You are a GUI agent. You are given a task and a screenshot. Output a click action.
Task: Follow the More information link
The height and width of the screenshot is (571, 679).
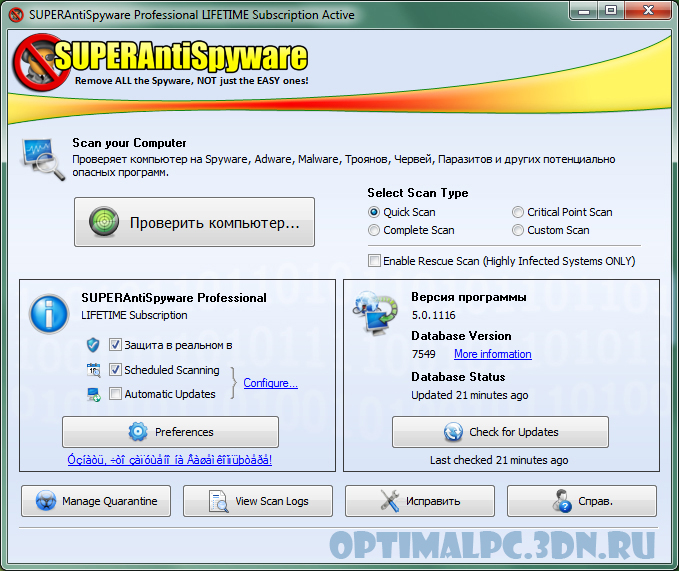pos(492,354)
